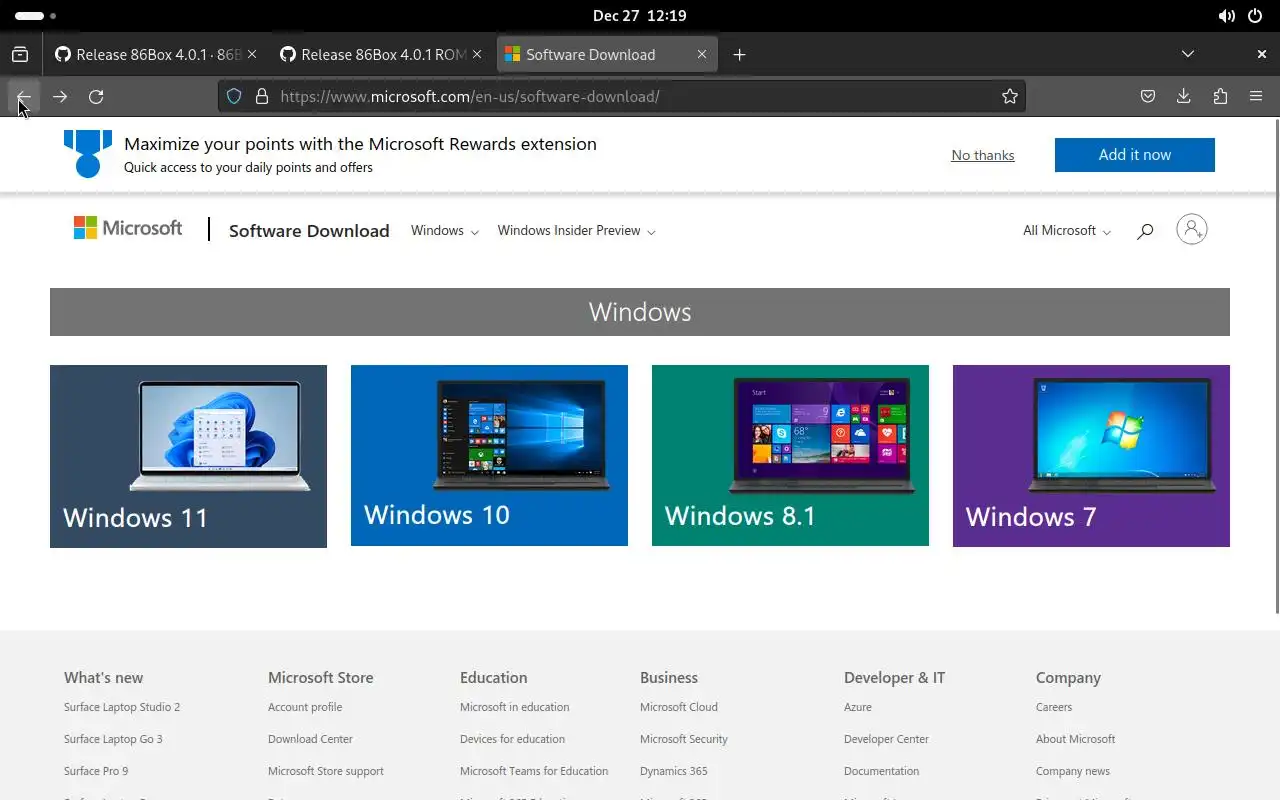Expand the All Microsoft menu
This screenshot has width=1280, height=800.
coord(1067,231)
